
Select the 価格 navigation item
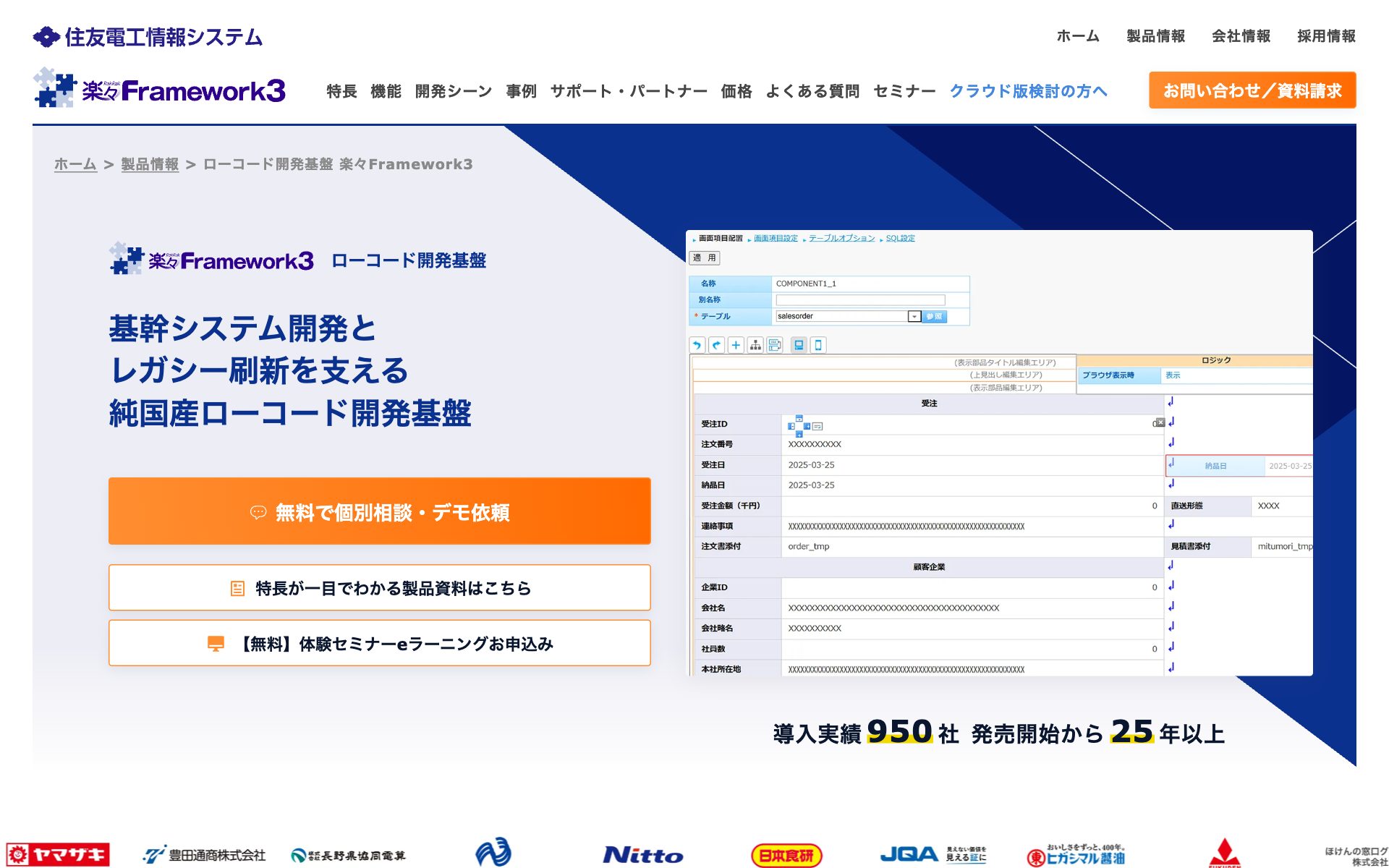pos(736,91)
